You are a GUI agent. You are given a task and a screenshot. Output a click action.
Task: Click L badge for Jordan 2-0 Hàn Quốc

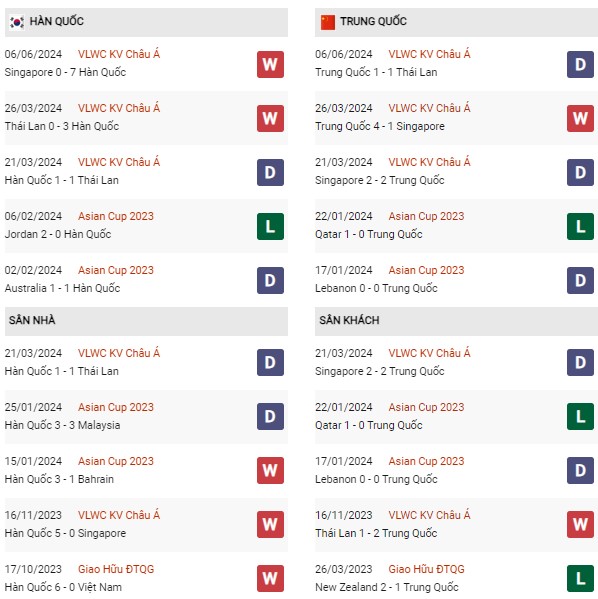pyautogui.click(x=270, y=226)
